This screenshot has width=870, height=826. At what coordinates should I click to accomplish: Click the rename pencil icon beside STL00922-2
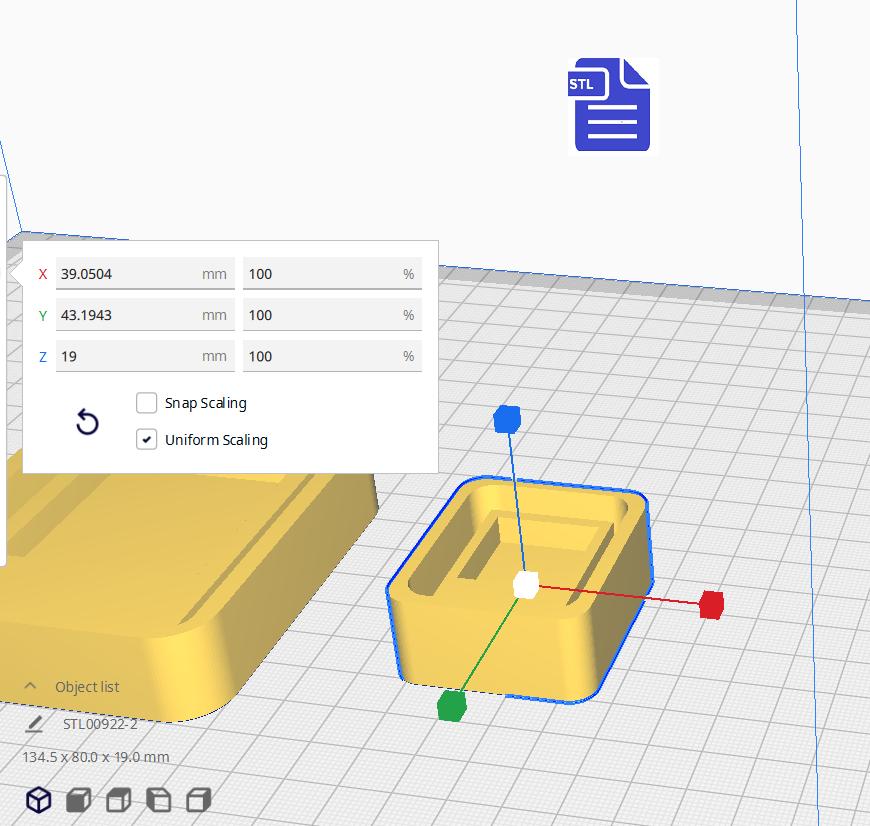tap(34, 722)
